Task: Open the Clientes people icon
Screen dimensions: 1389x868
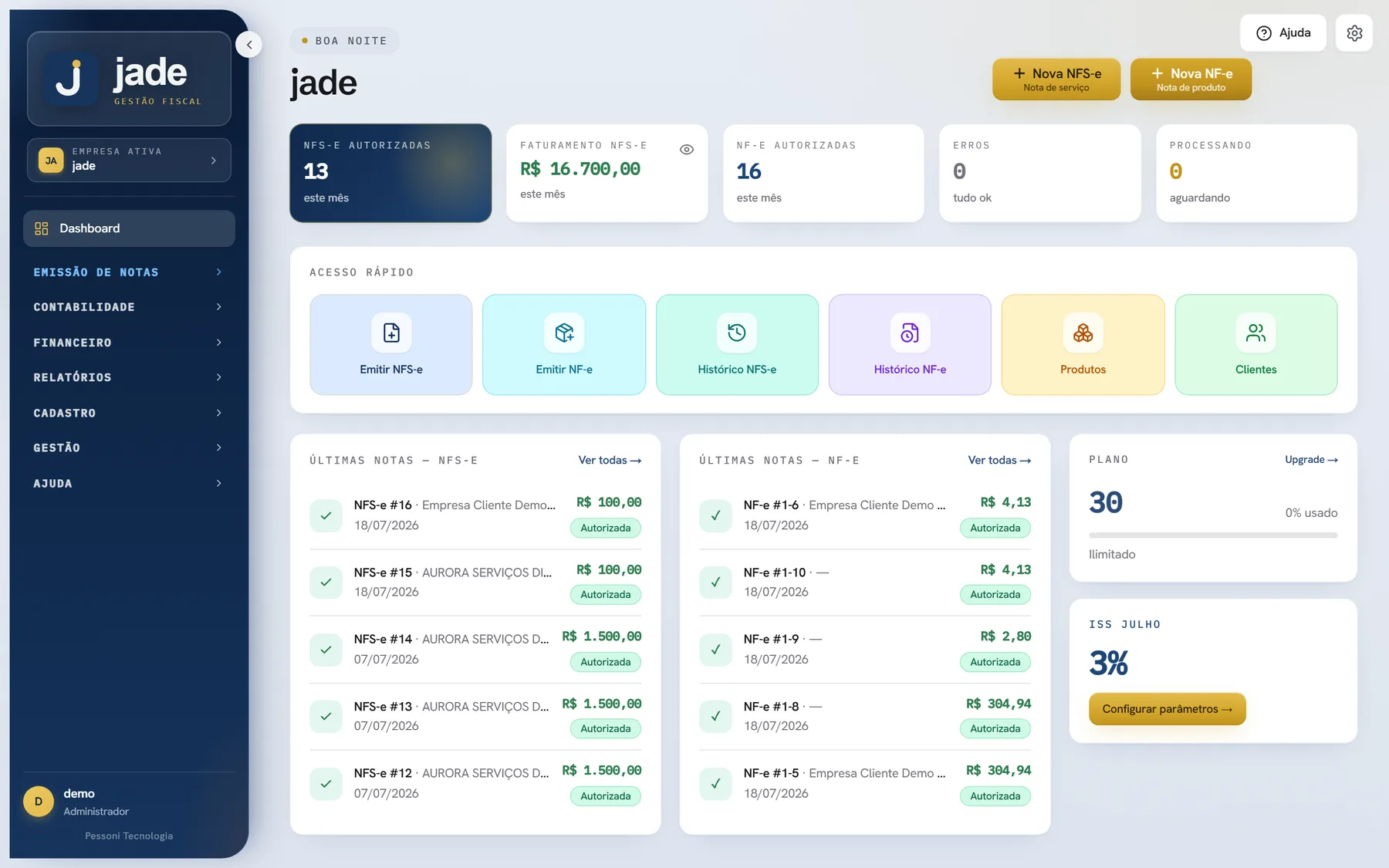Action: click(x=1256, y=333)
